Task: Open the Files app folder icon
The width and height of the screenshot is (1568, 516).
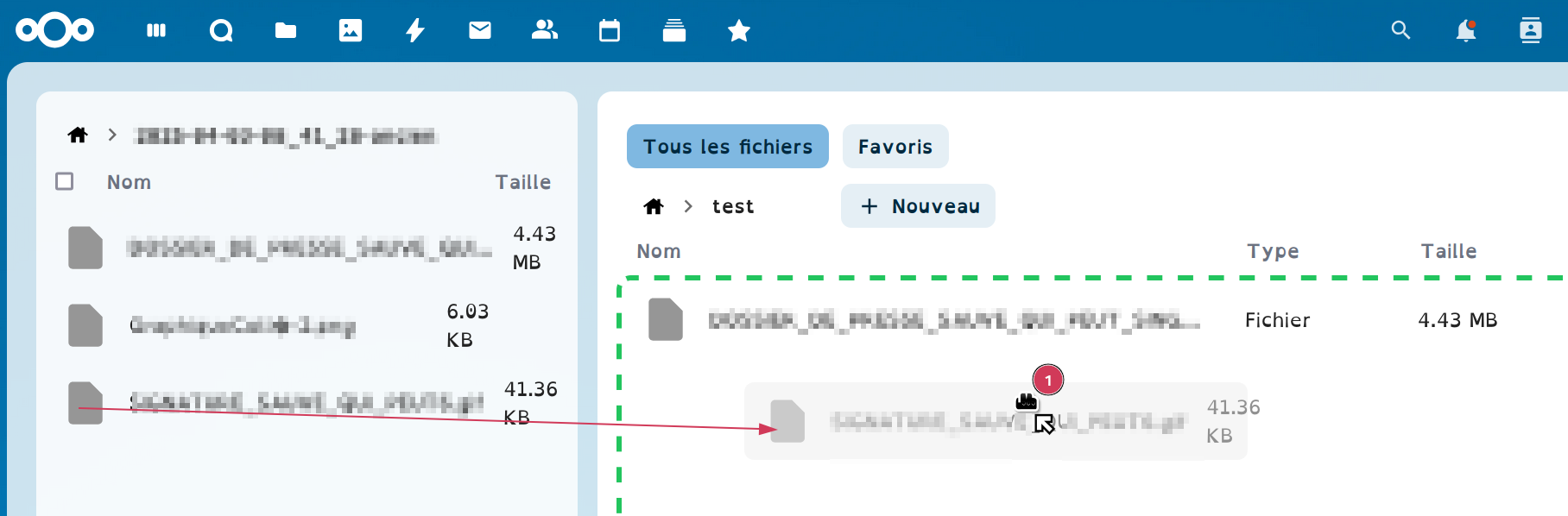Action: 286,31
